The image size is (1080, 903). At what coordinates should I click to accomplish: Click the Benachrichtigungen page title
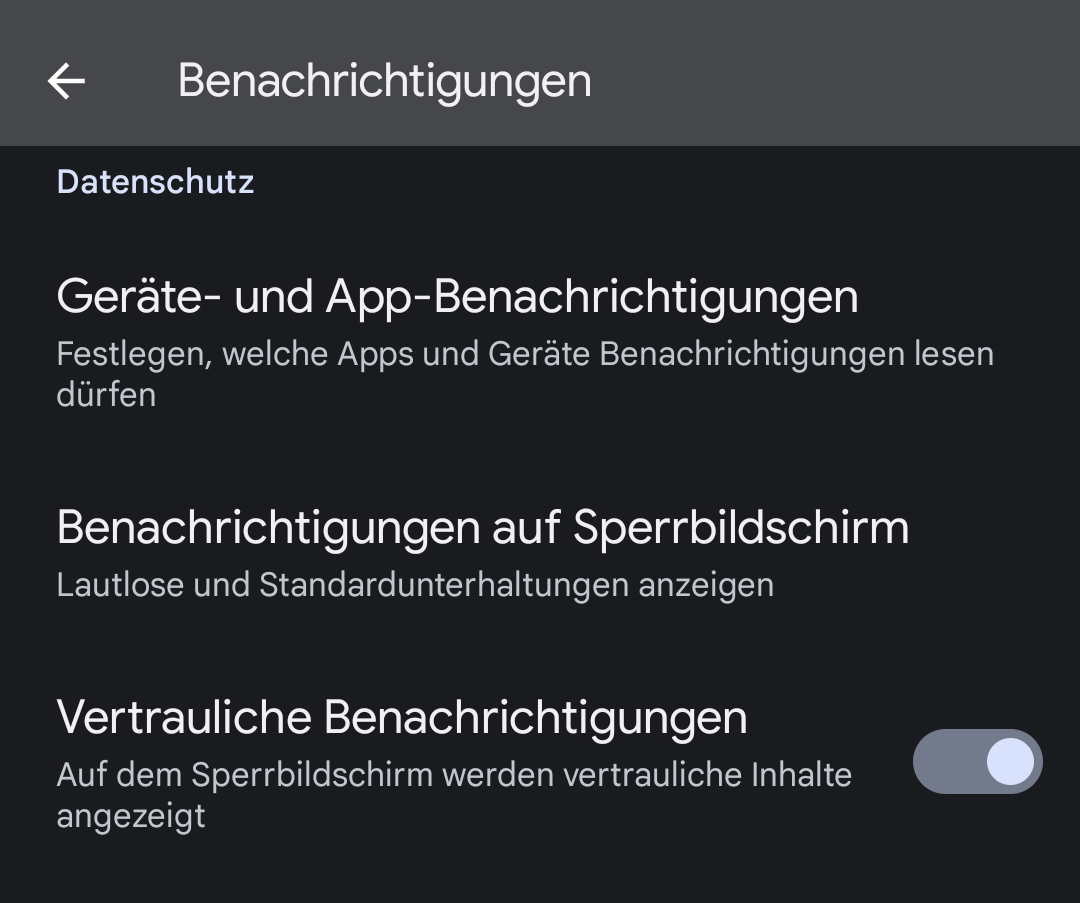[x=384, y=81]
